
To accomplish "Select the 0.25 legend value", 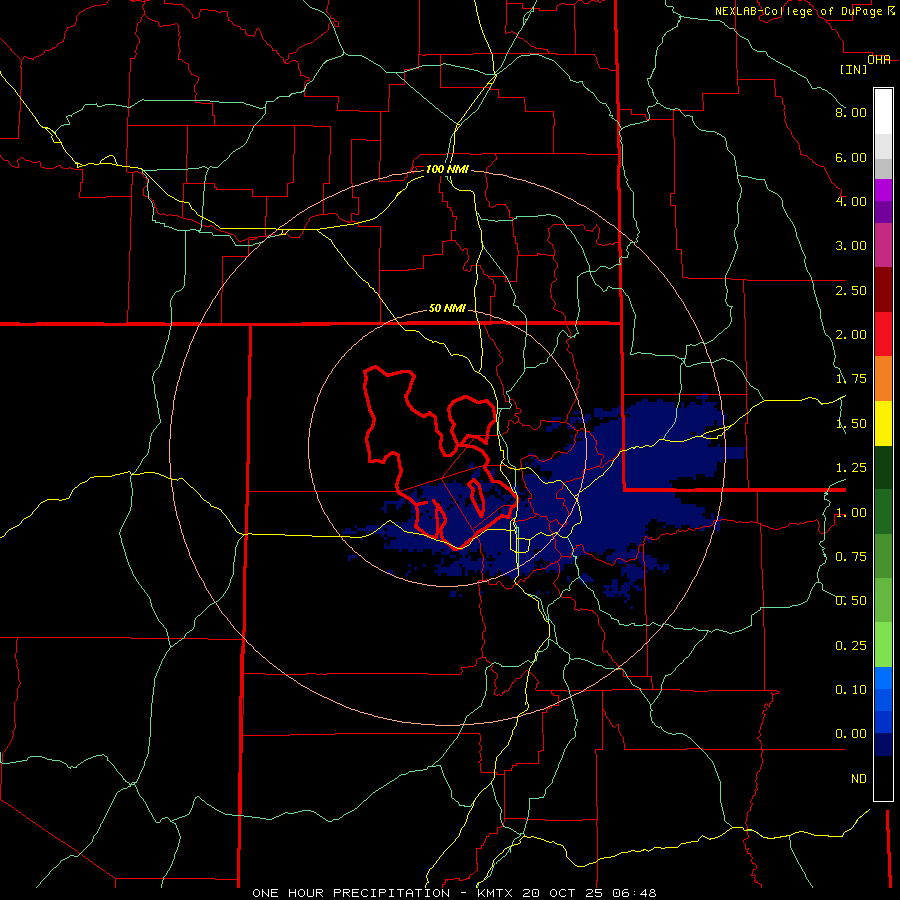I will click(x=851, y=646).
